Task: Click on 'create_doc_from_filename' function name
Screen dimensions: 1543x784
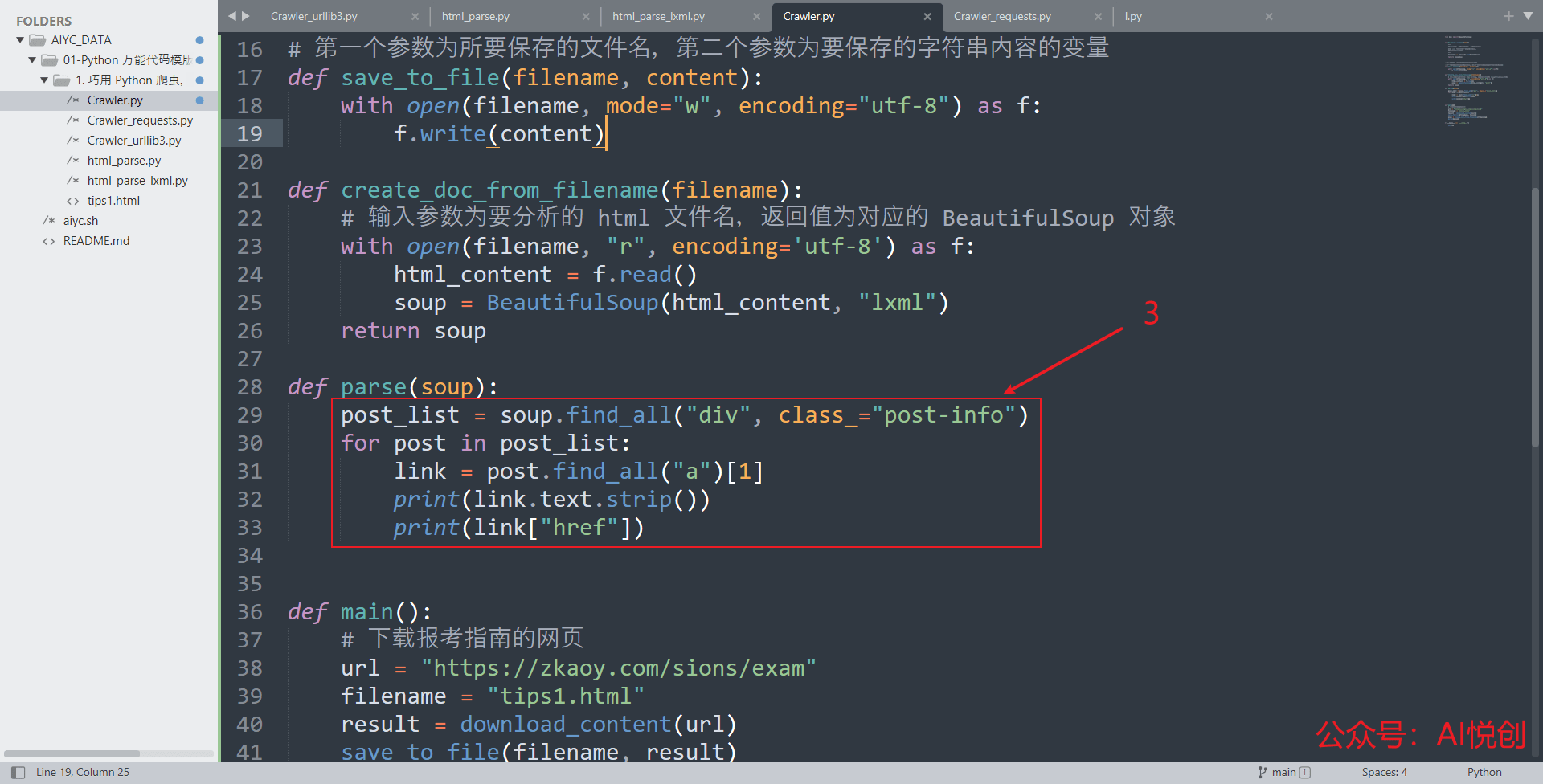Action: pyautogui.click(x=500, y=190)
